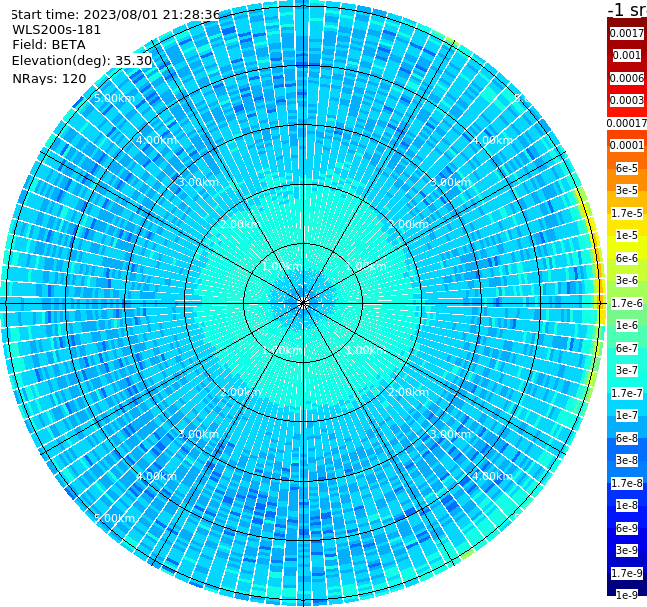Select the 1e-6 colorbar label
The width and height of the screenshot is (647, 607).
(627, 325)
